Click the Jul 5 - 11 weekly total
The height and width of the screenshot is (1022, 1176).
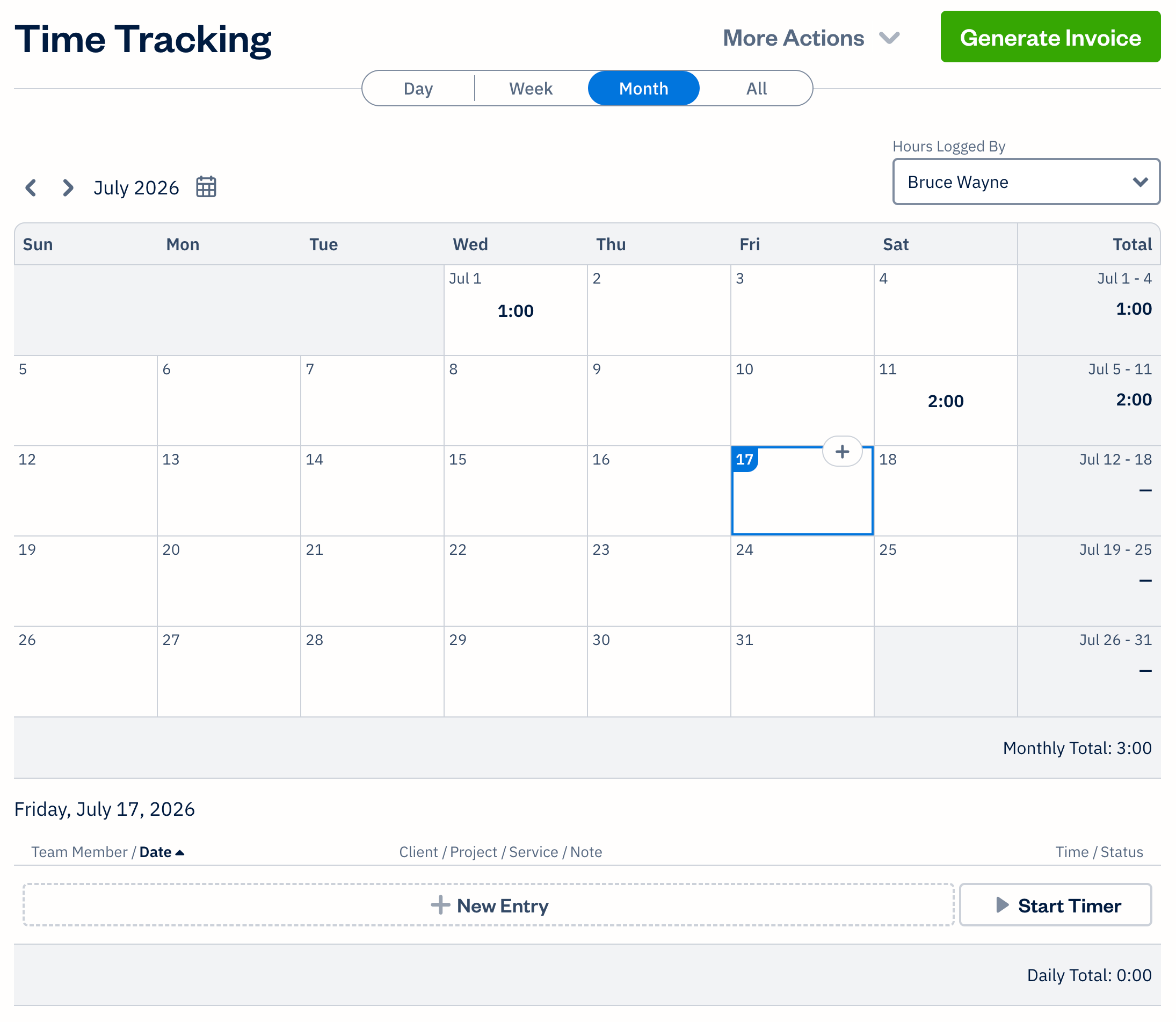click(1090, 401)
